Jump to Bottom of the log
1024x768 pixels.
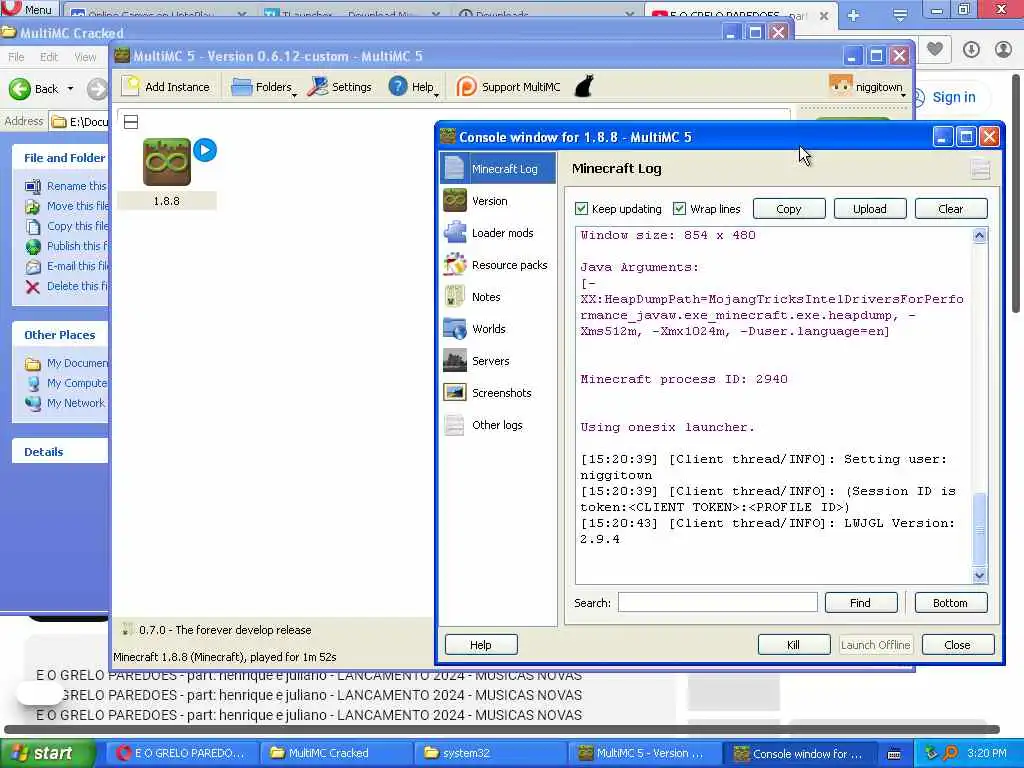[x=950, y=603]
